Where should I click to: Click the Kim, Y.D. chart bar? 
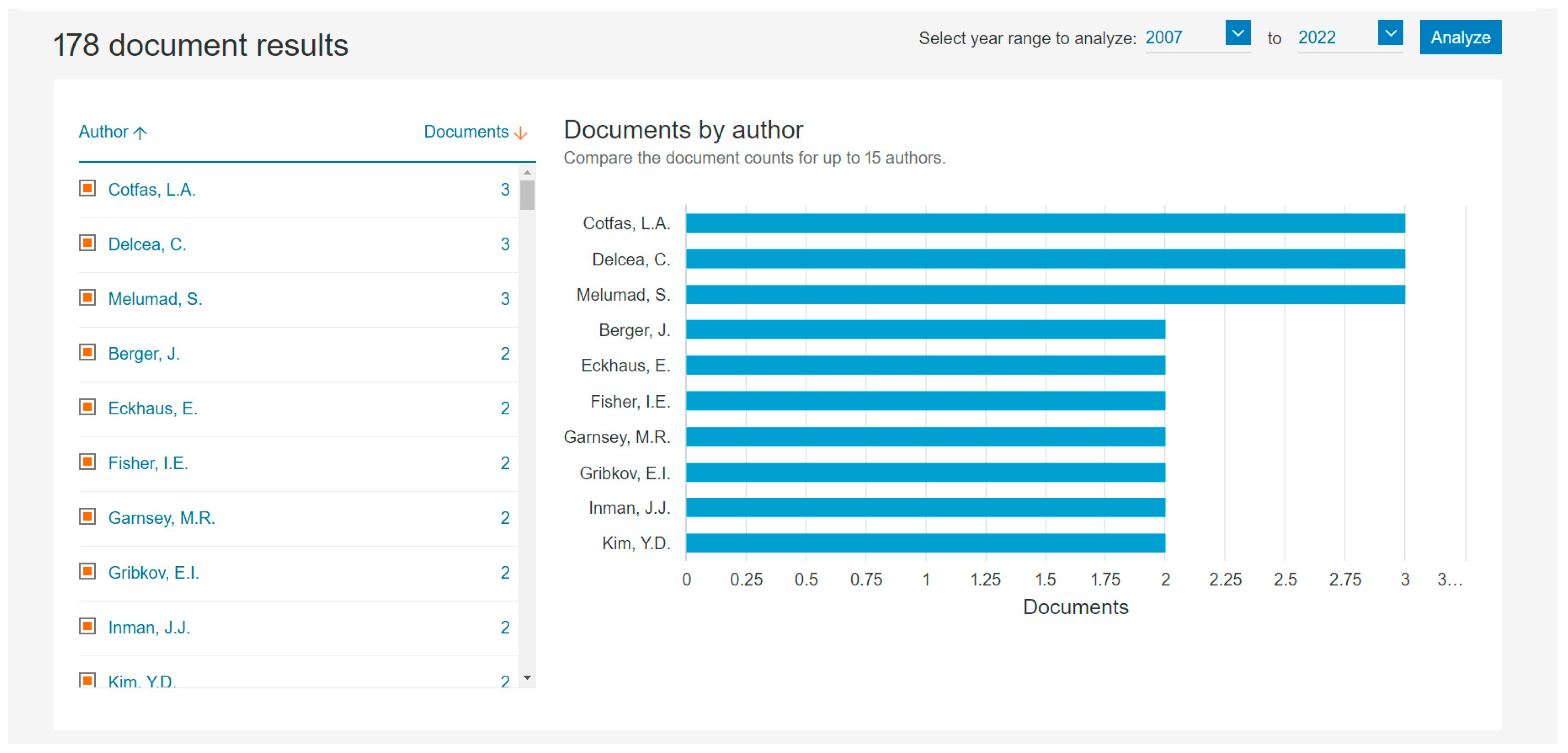[x=925, y=543]
